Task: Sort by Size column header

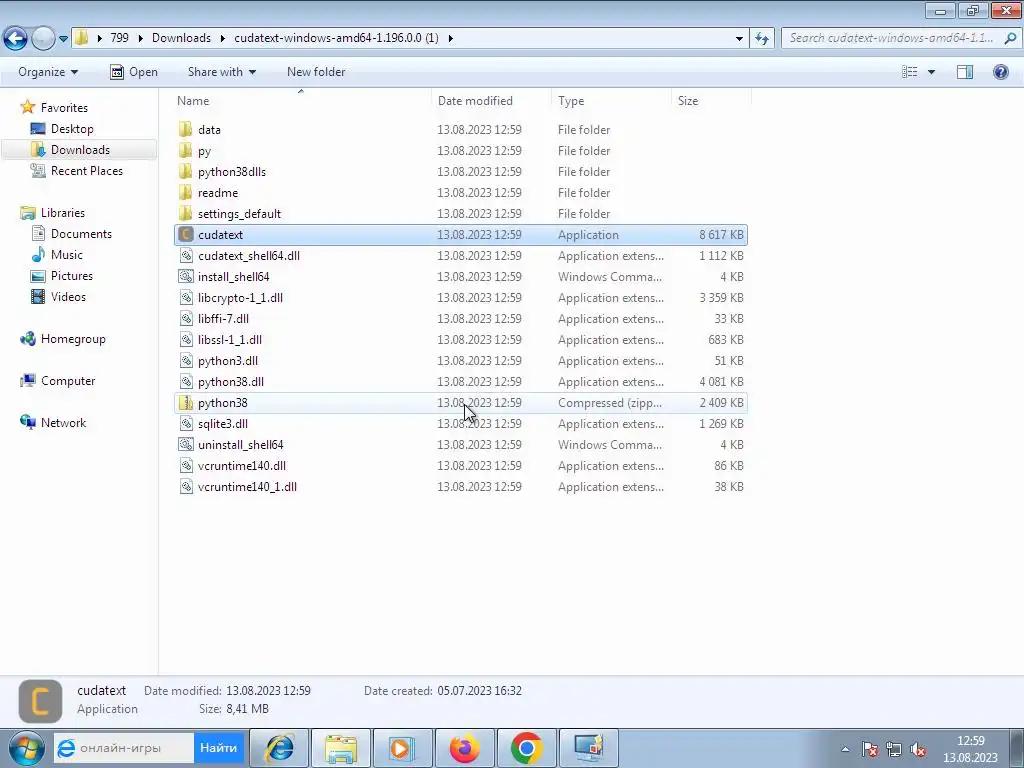Action: pos(688,101)
